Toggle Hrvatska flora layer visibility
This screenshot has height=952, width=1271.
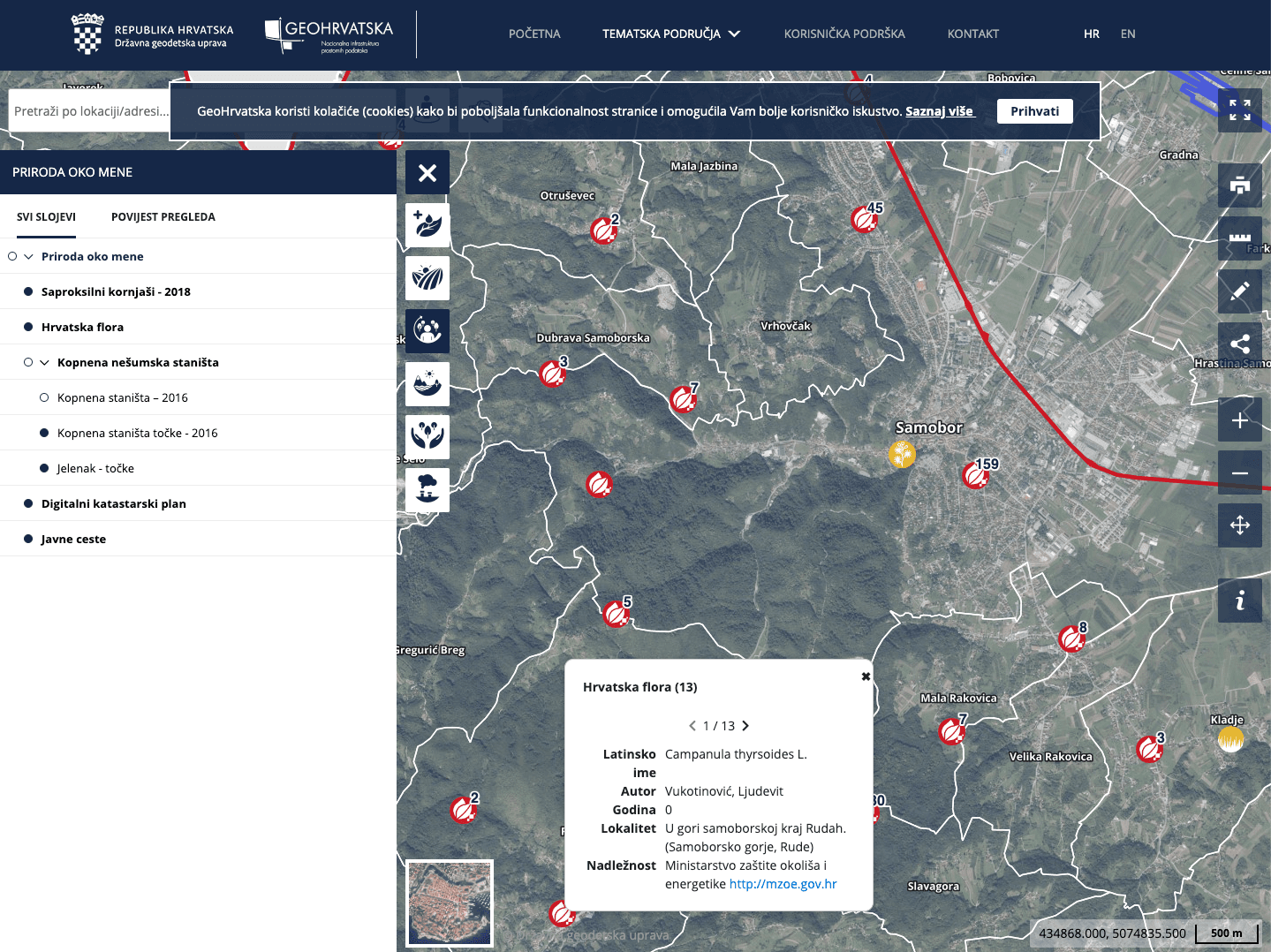pos(28,327)
